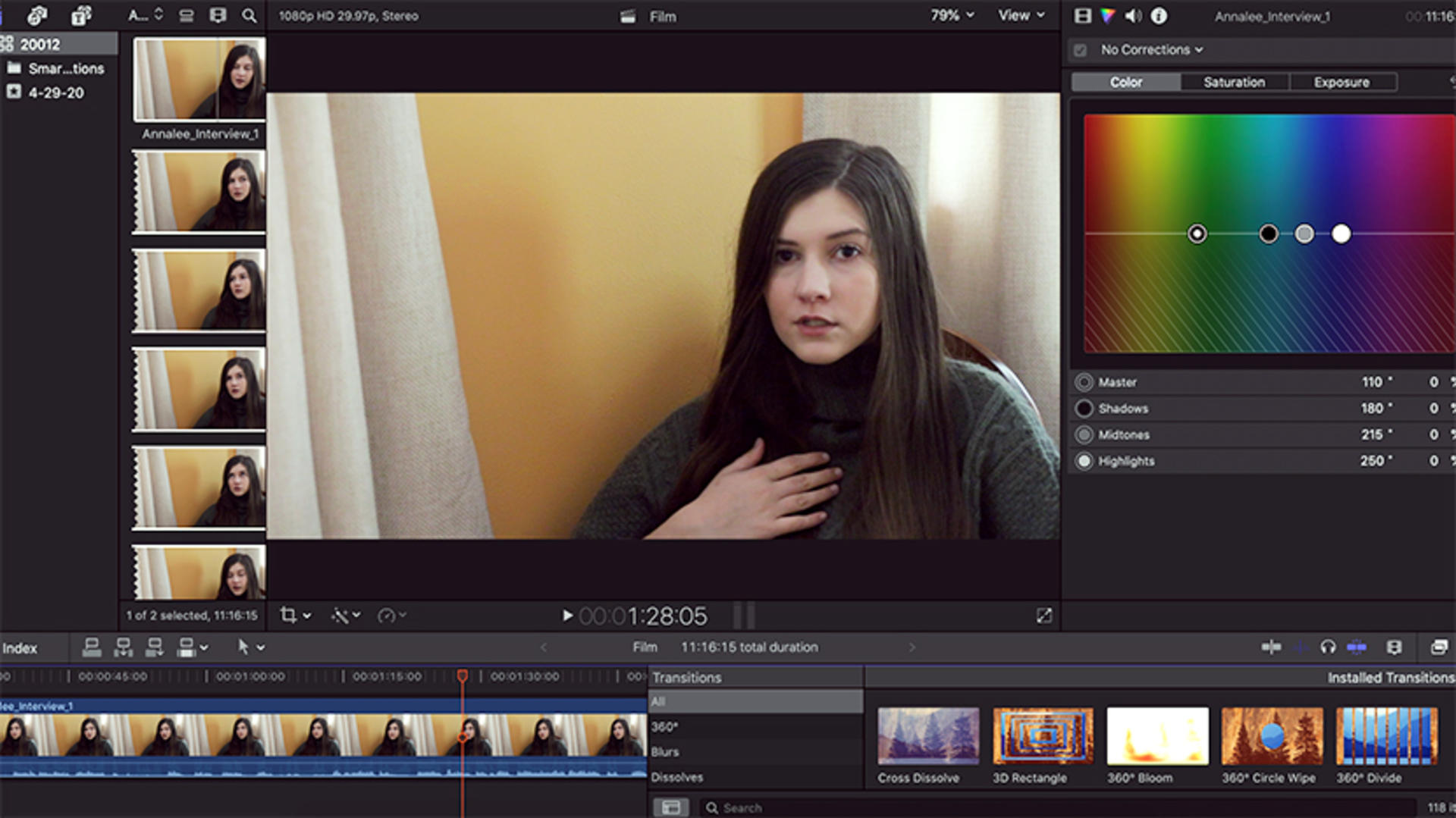Screen dimensions: 1456x818
Task: Toggle the snapping icon
Action: click(1357, 647)
